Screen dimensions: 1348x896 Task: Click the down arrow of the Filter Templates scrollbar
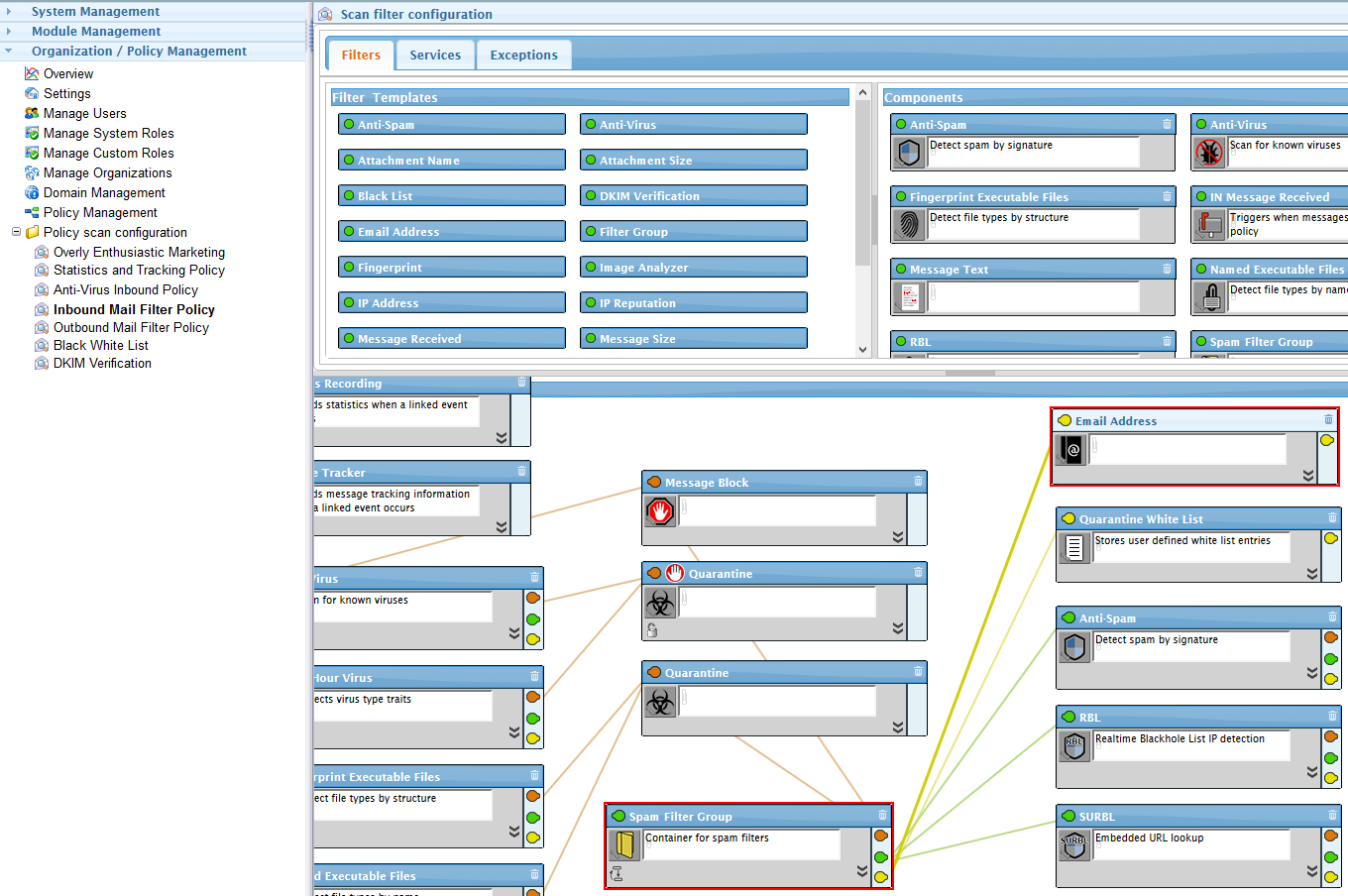862,349
